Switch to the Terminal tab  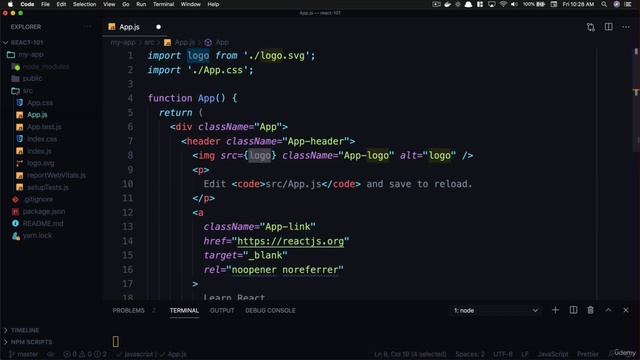click(184, 311)
